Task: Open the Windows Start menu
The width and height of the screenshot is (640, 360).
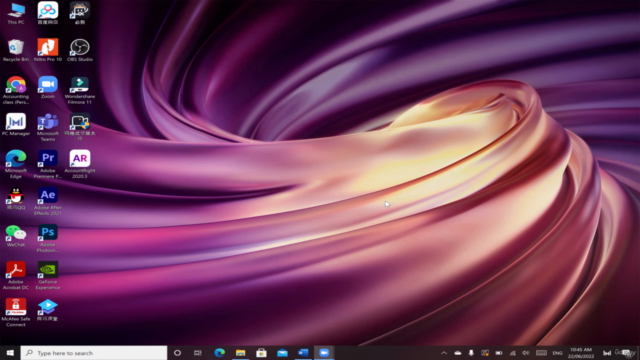Action: (x=10, y=353)
